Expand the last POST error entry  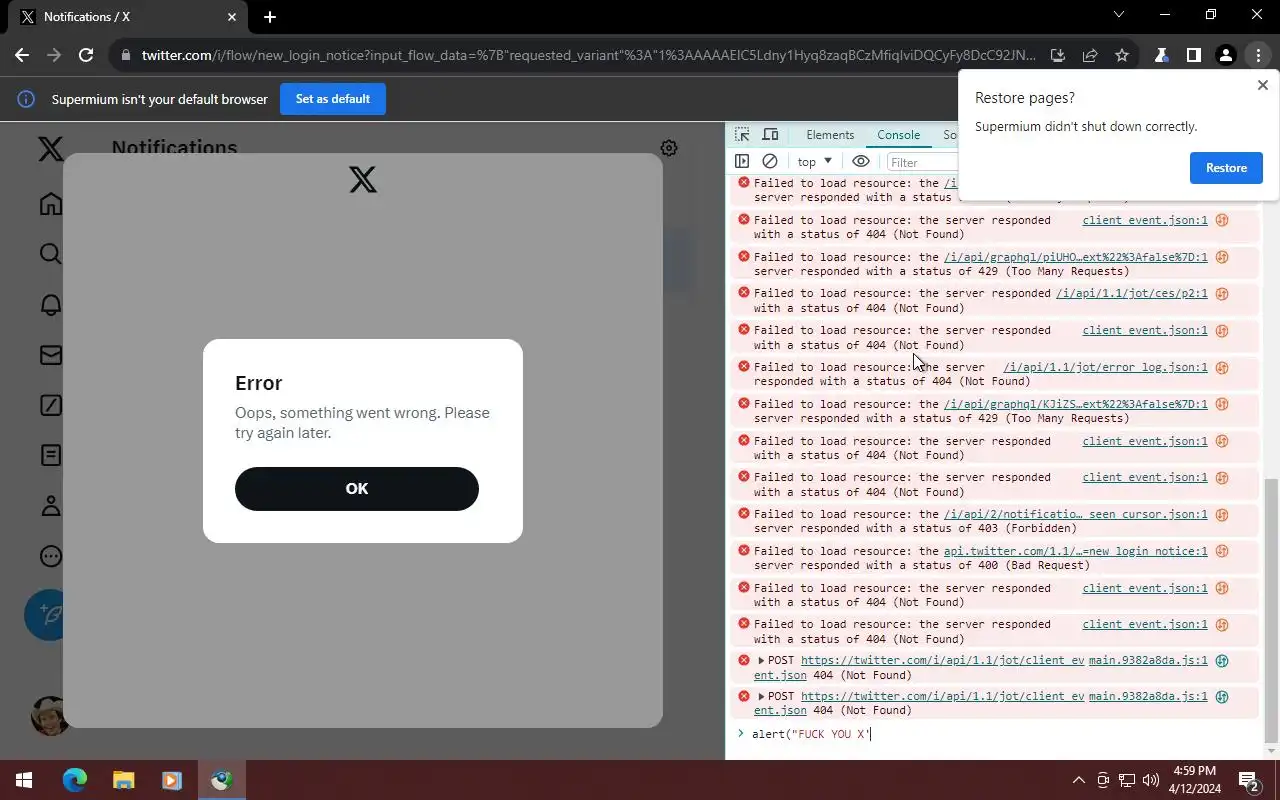click(761, 696)
